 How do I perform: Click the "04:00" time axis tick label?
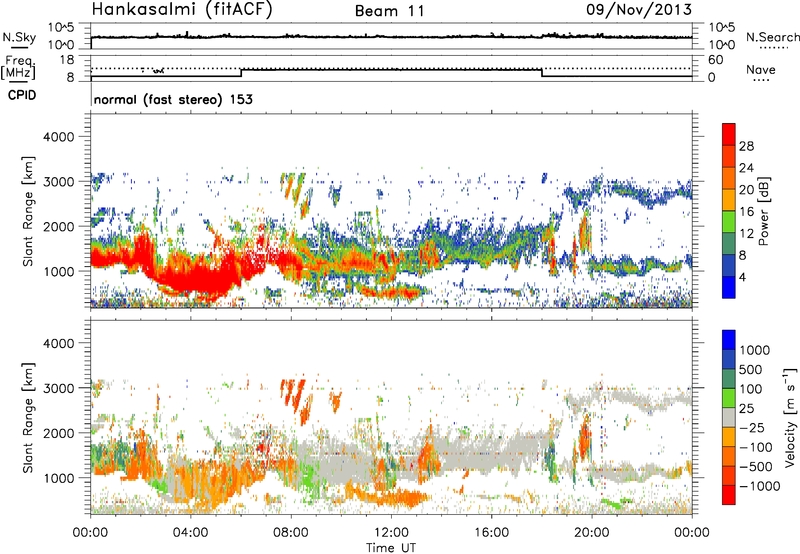click(190, 533)
